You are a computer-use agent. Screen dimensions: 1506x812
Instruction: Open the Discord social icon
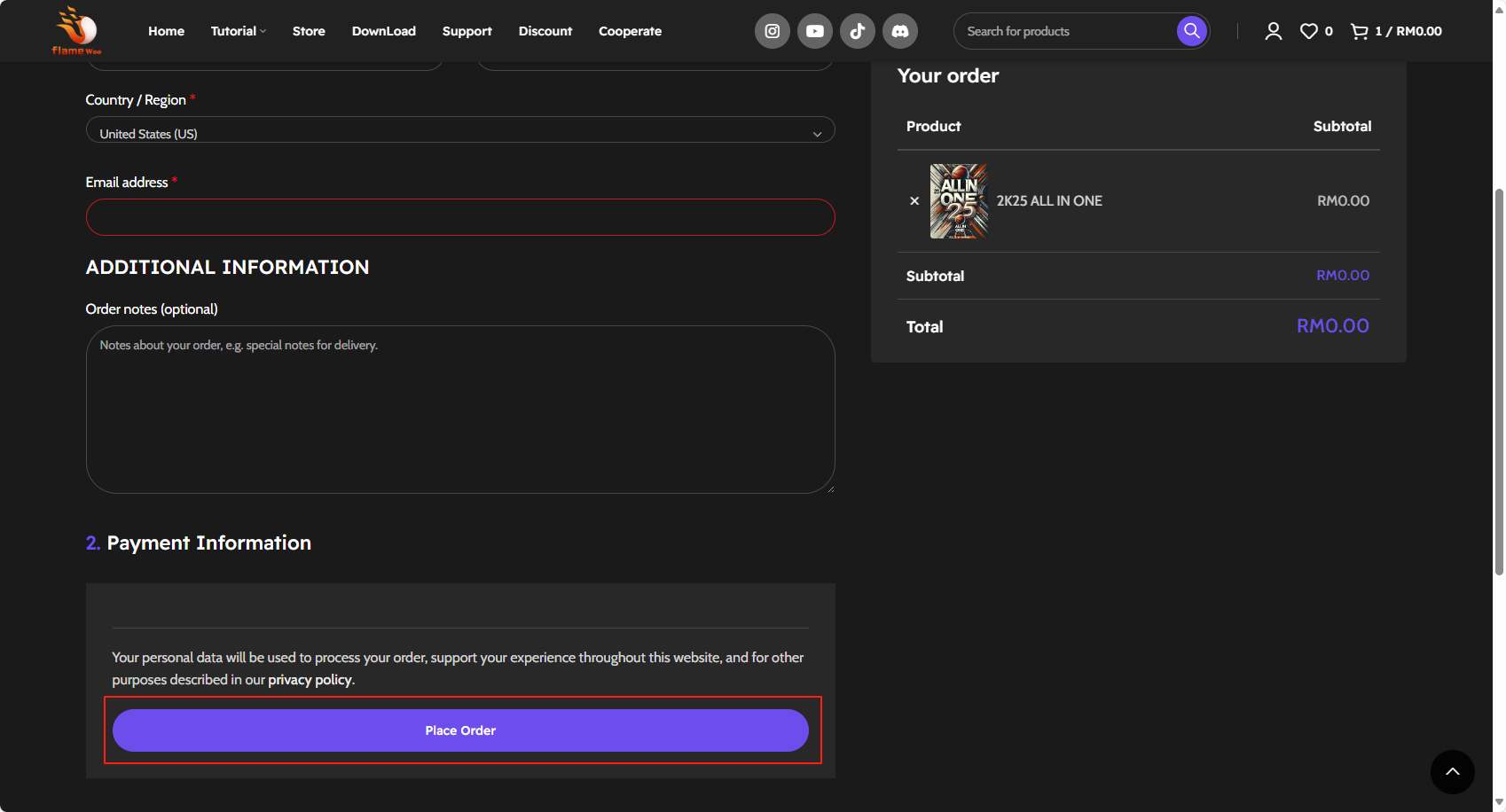[899, 31]
